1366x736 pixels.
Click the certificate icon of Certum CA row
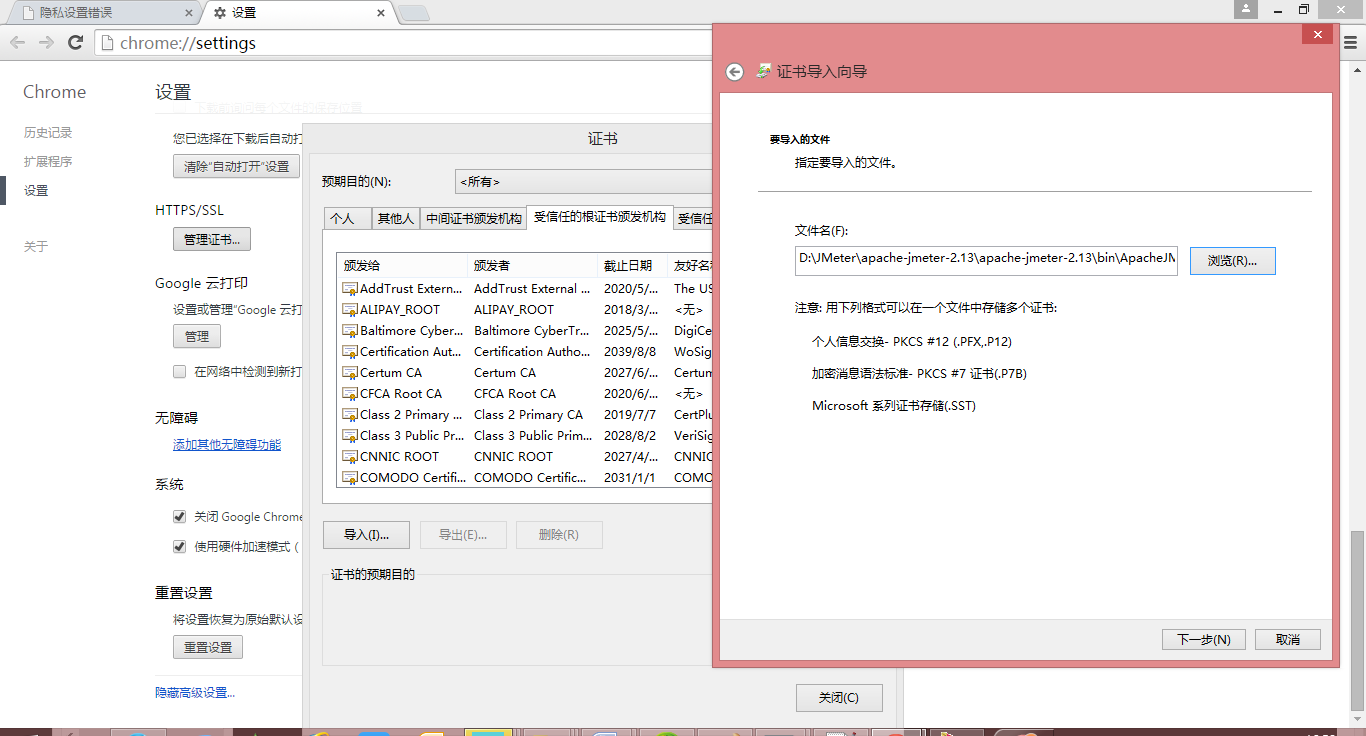tap(350, 373)
